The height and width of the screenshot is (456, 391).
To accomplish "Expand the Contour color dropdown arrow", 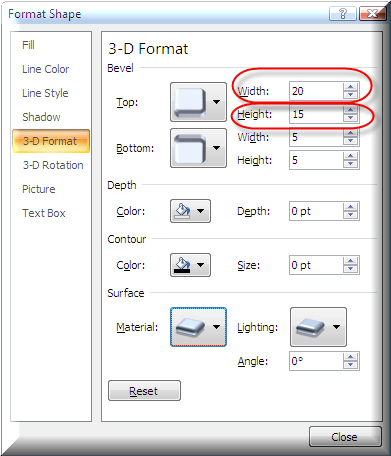I will click(201, 265).
